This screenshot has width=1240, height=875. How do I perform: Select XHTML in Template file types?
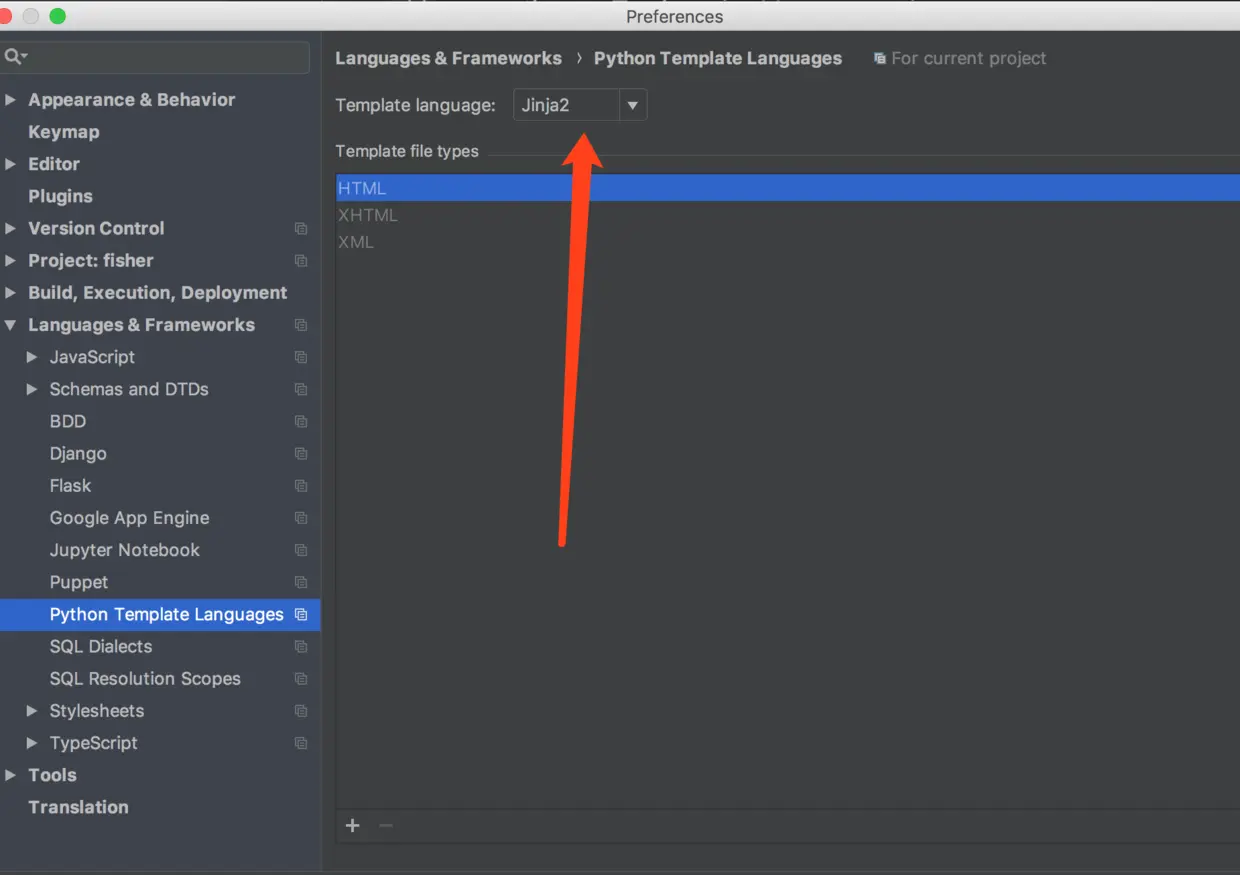[x=788, y=215]
